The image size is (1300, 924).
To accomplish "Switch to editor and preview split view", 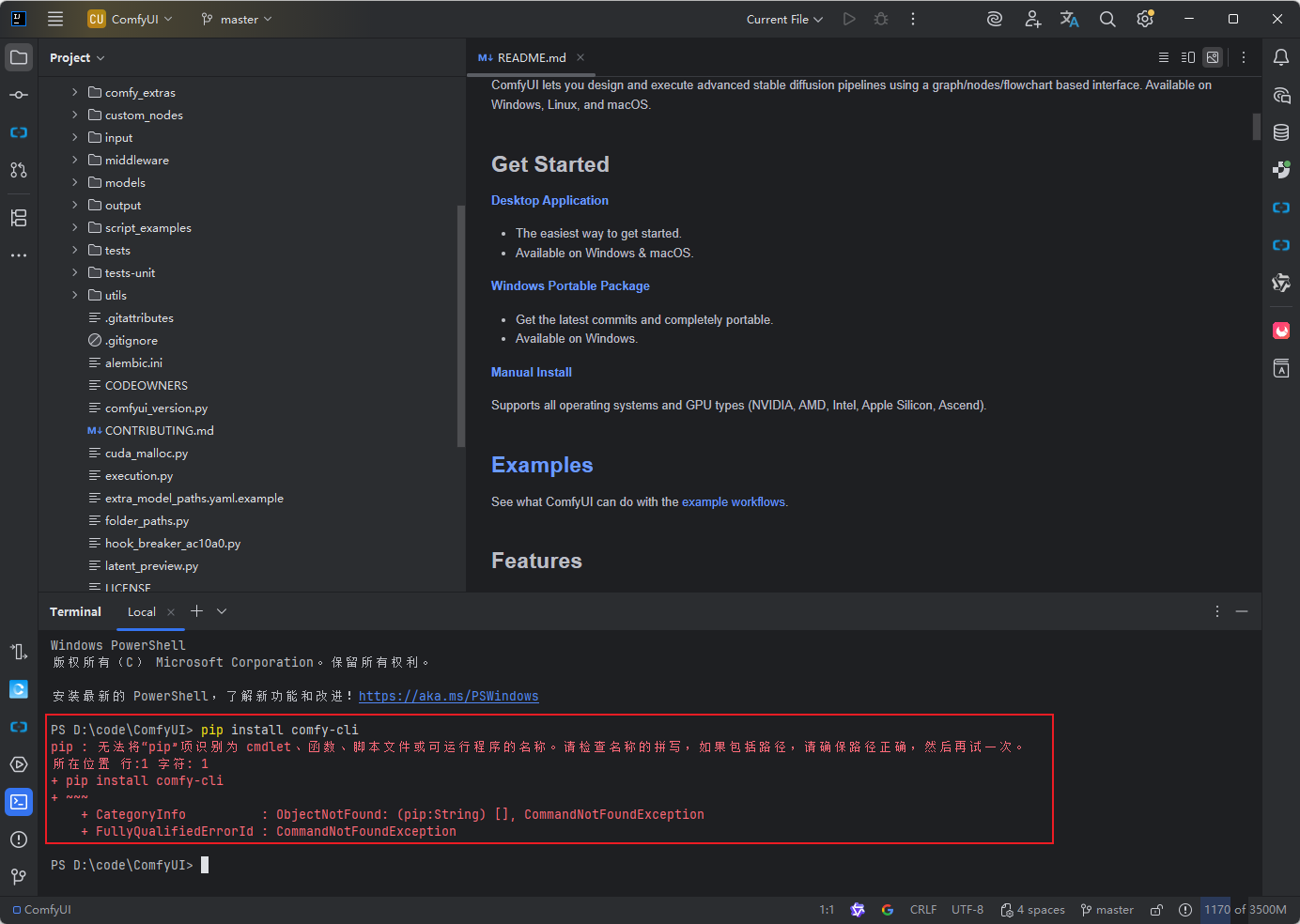I will tap(1188, 57).
